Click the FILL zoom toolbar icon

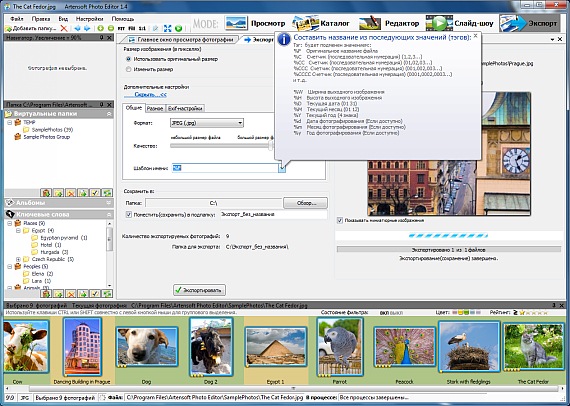coord(132,28)
